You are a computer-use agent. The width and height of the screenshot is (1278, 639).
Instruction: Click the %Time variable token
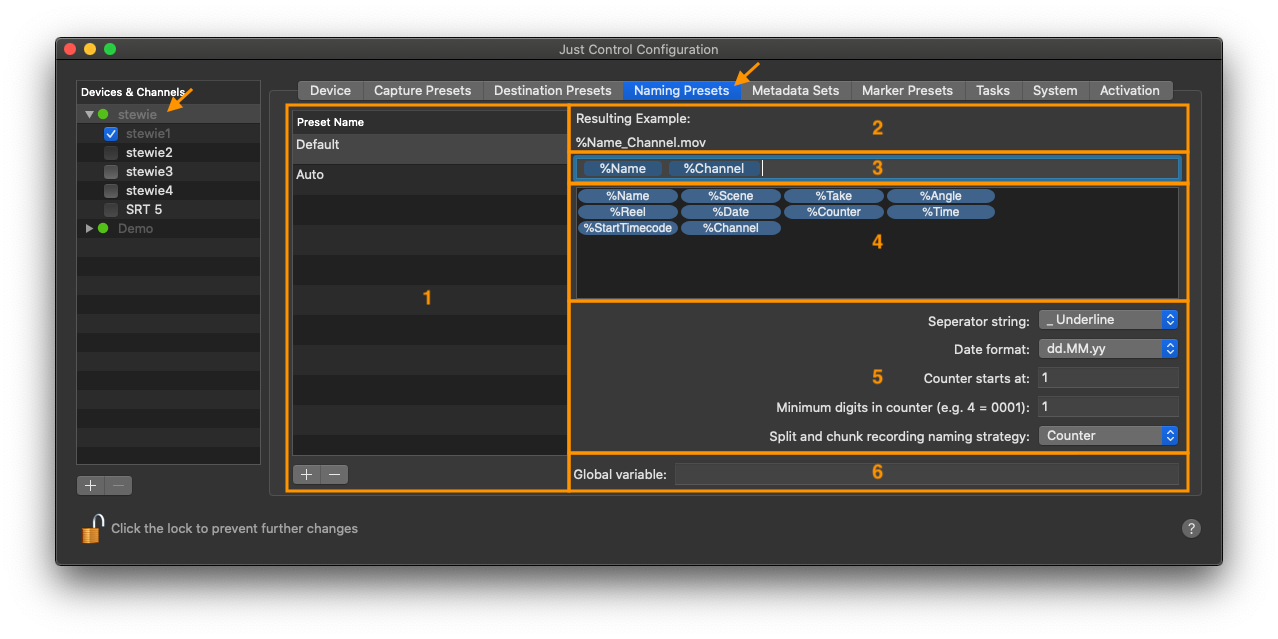(941, 212)
